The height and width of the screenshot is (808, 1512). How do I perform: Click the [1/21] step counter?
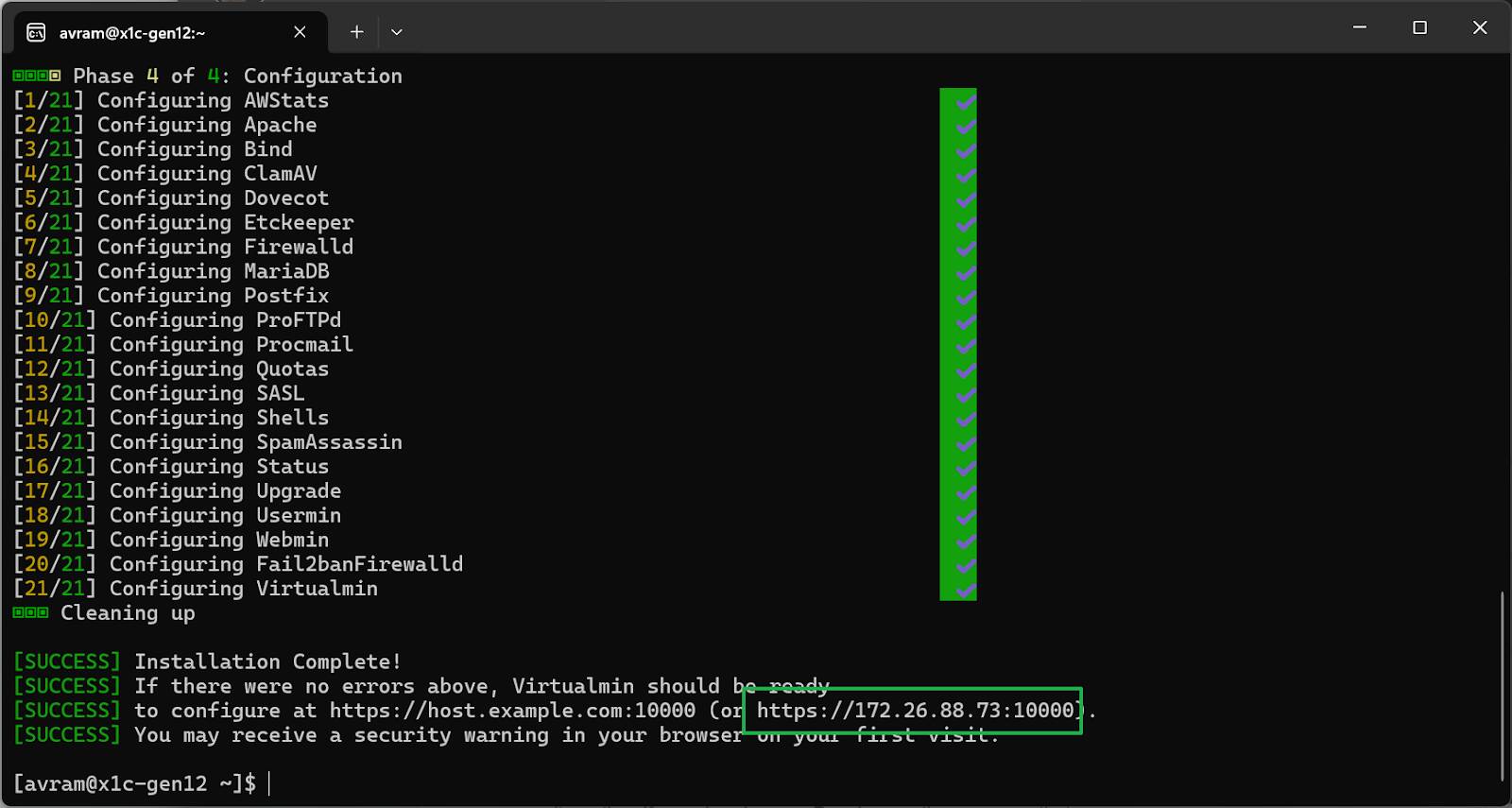[49, 100]
